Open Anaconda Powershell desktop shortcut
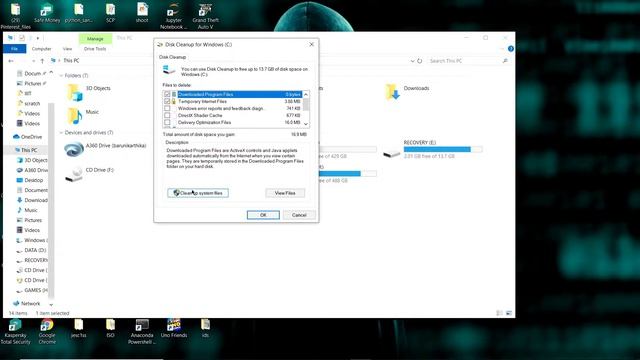The height and width of the screenshot is (360, 640). [x=142, y=331]
